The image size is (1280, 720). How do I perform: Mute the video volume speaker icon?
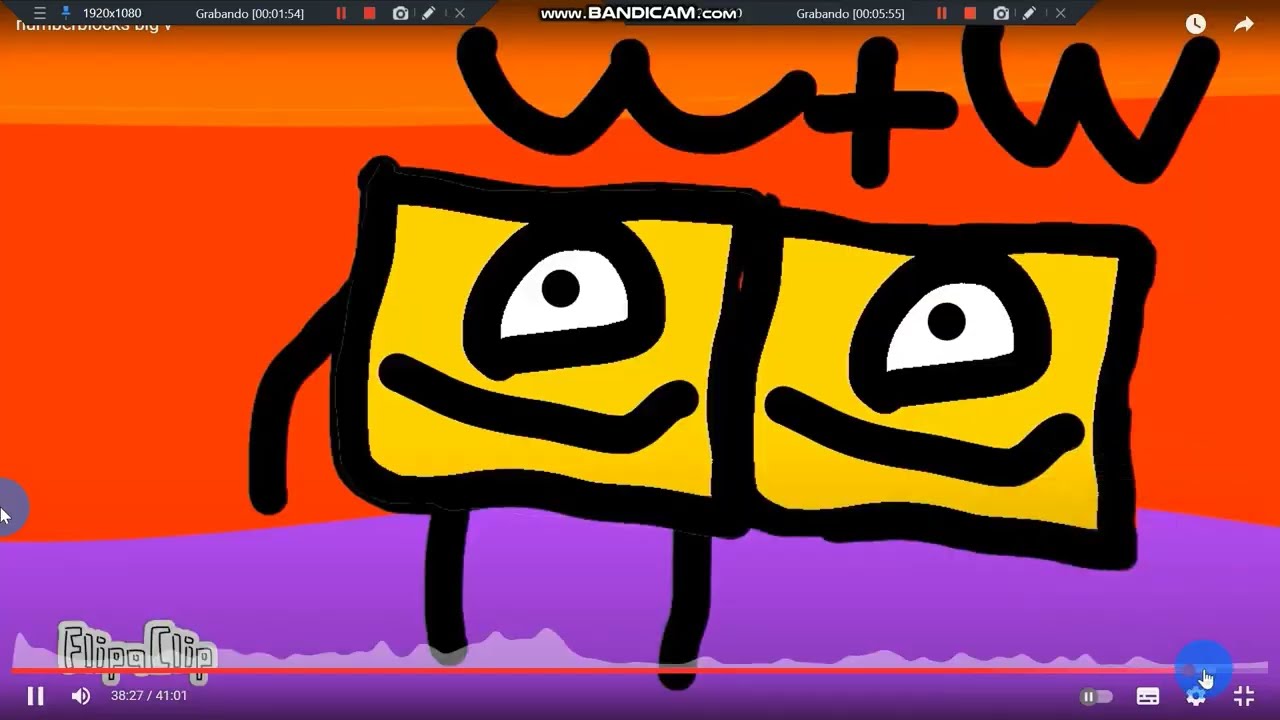tap(81, 696)
